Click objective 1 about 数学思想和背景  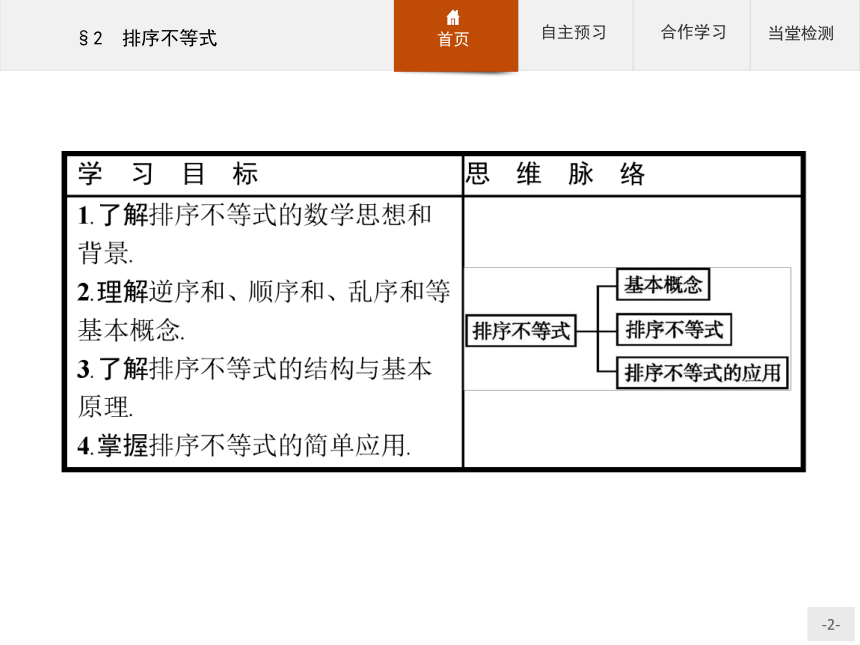[x=255, y=234]
